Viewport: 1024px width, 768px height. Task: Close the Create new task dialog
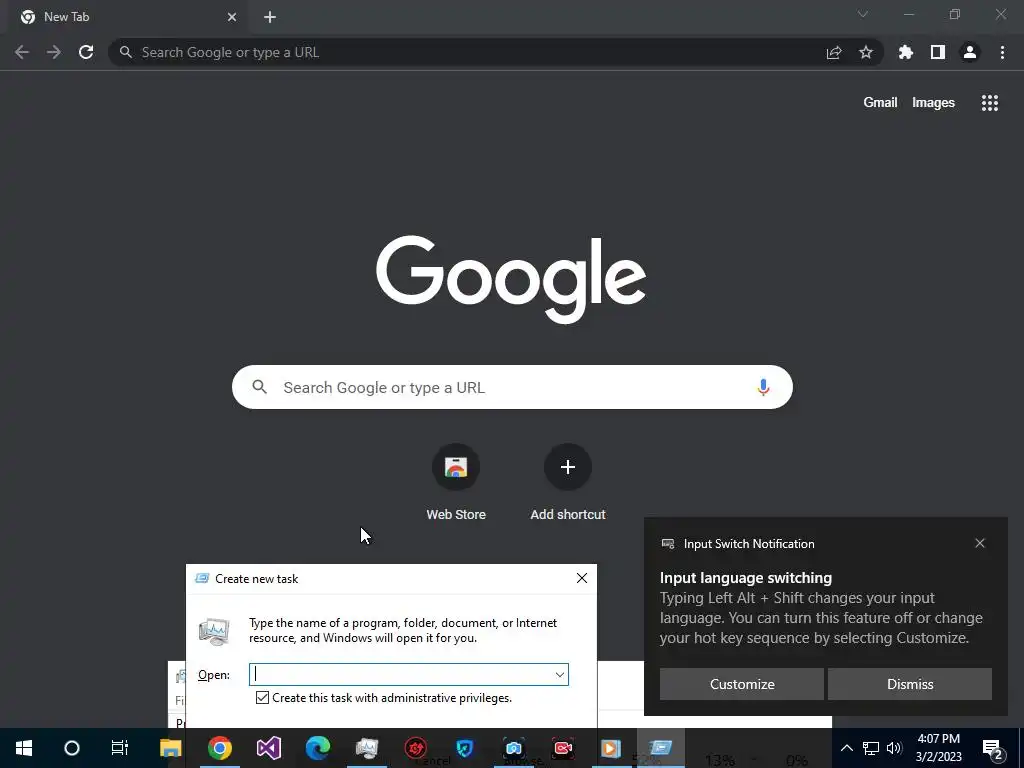582,578
